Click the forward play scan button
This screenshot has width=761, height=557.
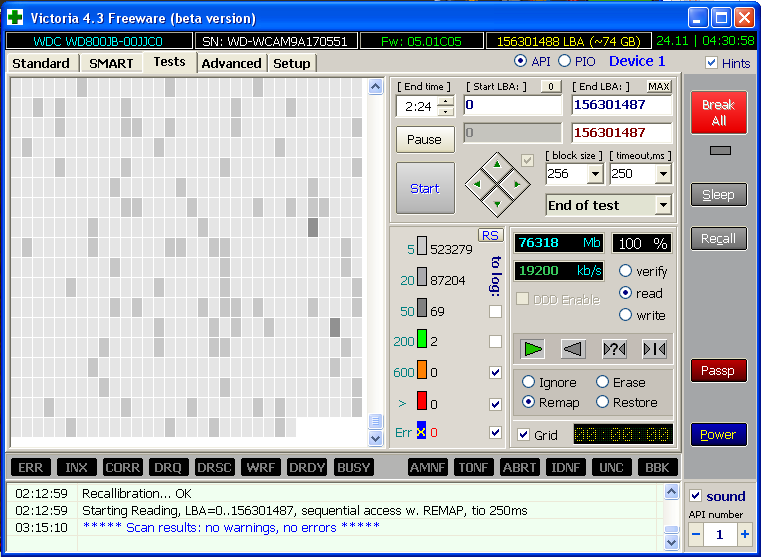point(532,349)
